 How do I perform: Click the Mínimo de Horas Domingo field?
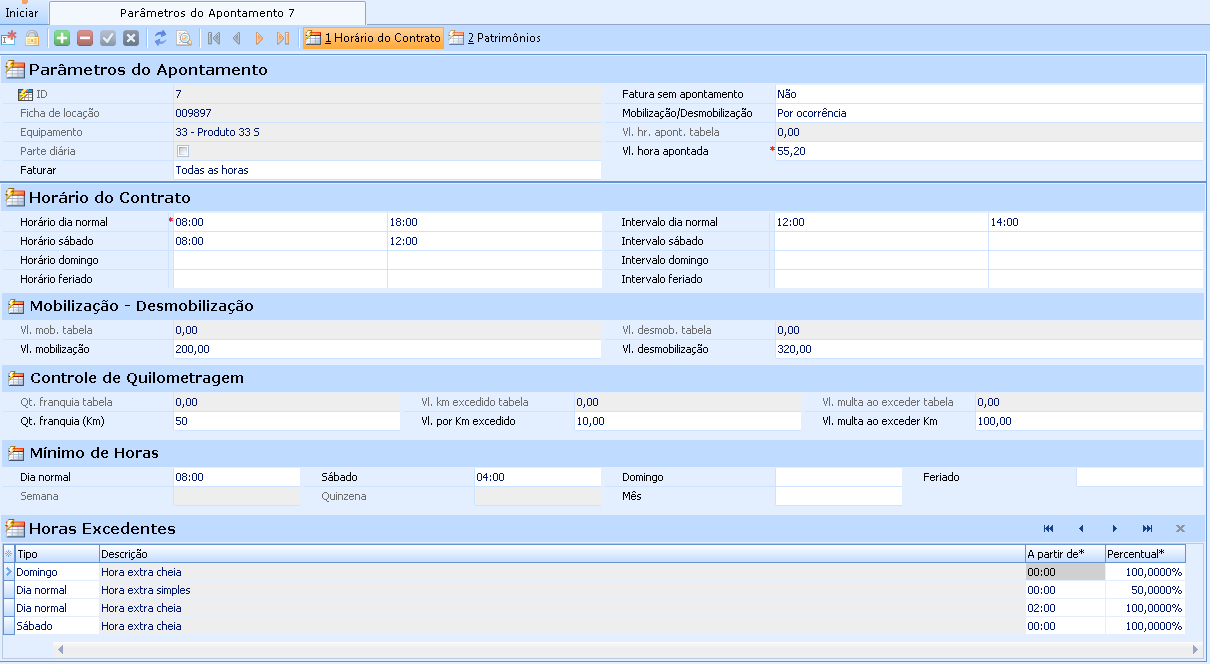click(838, 477)
